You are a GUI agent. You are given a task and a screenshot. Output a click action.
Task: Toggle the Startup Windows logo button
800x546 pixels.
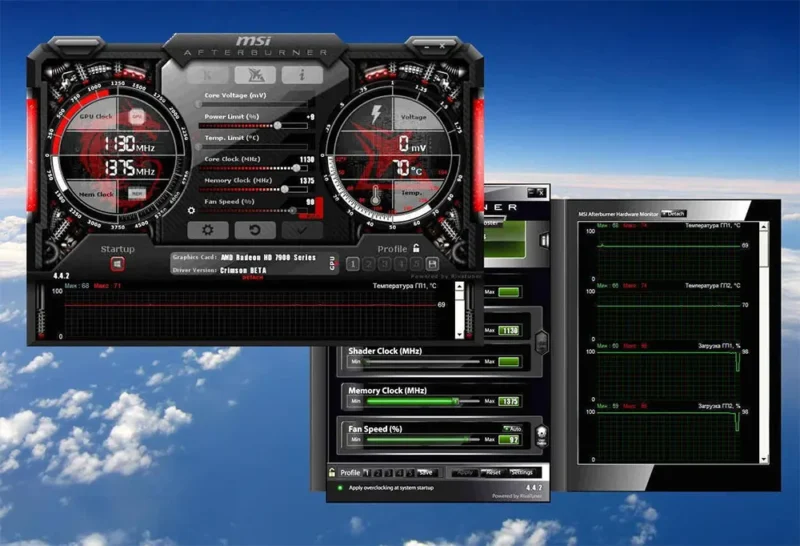[x=117, y=264]
